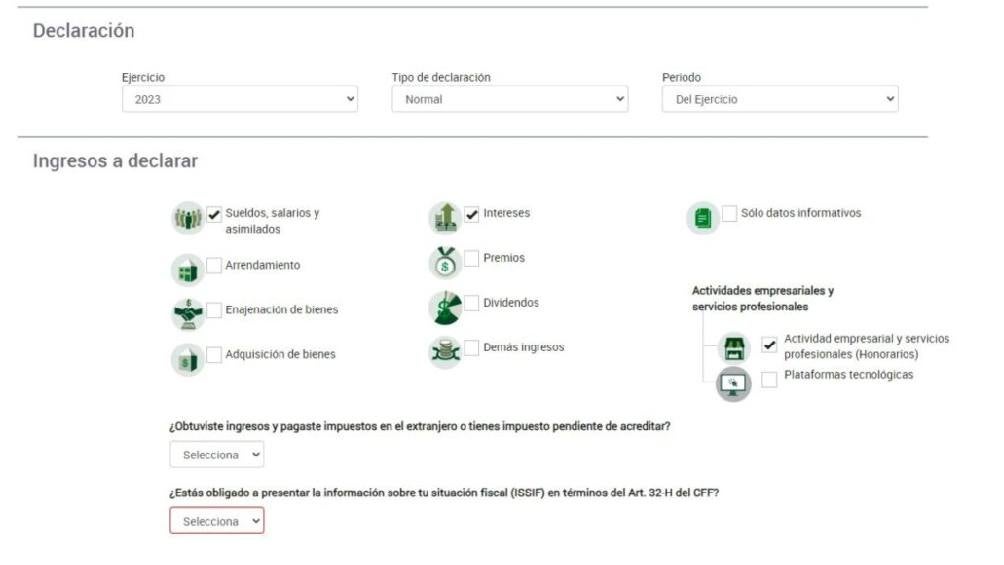Uncheck the Sueldos, salarios y asimilados checkbox
Viewport: 1004px width, 565px height.
214,214
